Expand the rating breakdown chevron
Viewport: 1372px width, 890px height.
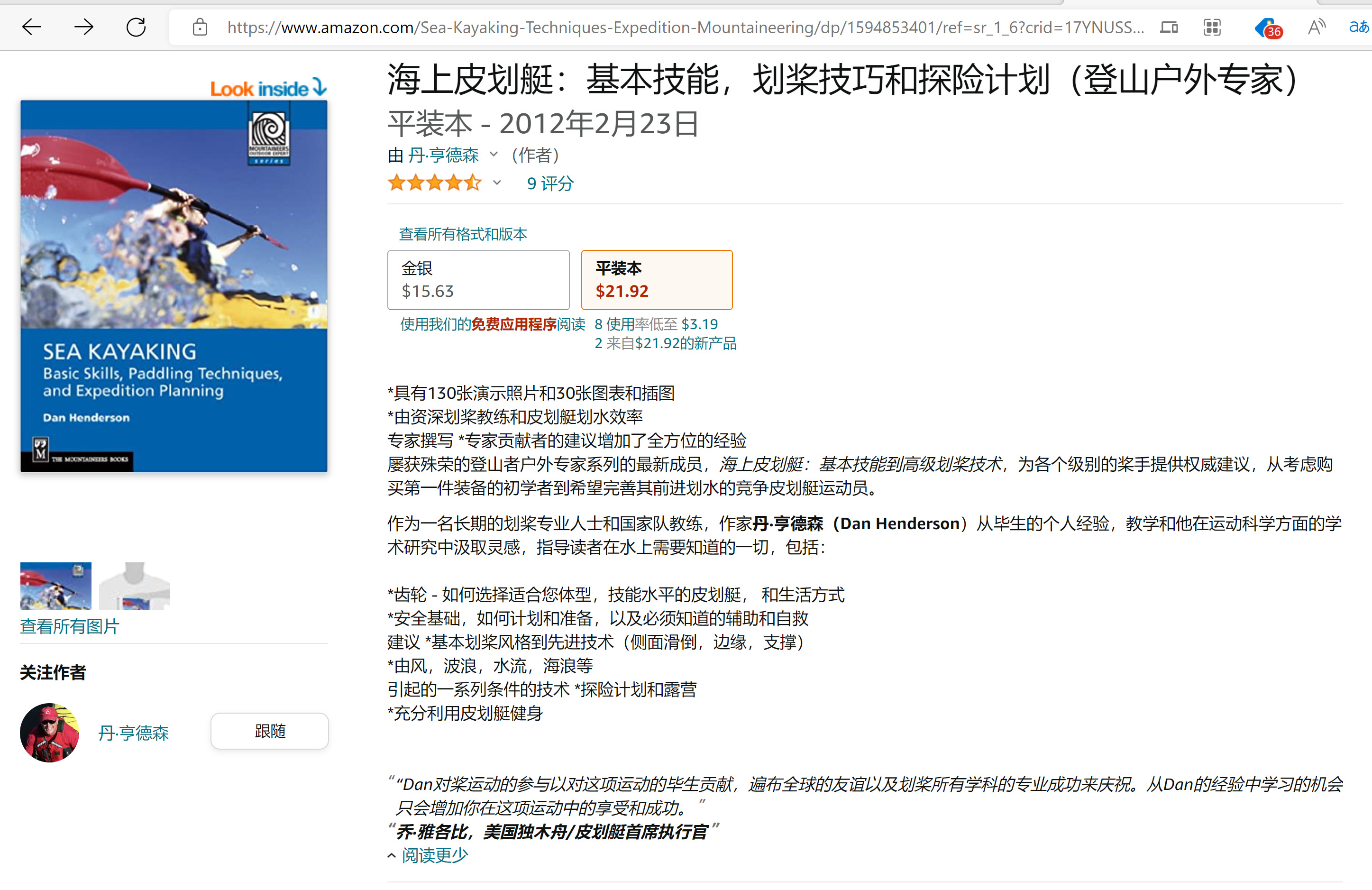[x=497, y=183]
